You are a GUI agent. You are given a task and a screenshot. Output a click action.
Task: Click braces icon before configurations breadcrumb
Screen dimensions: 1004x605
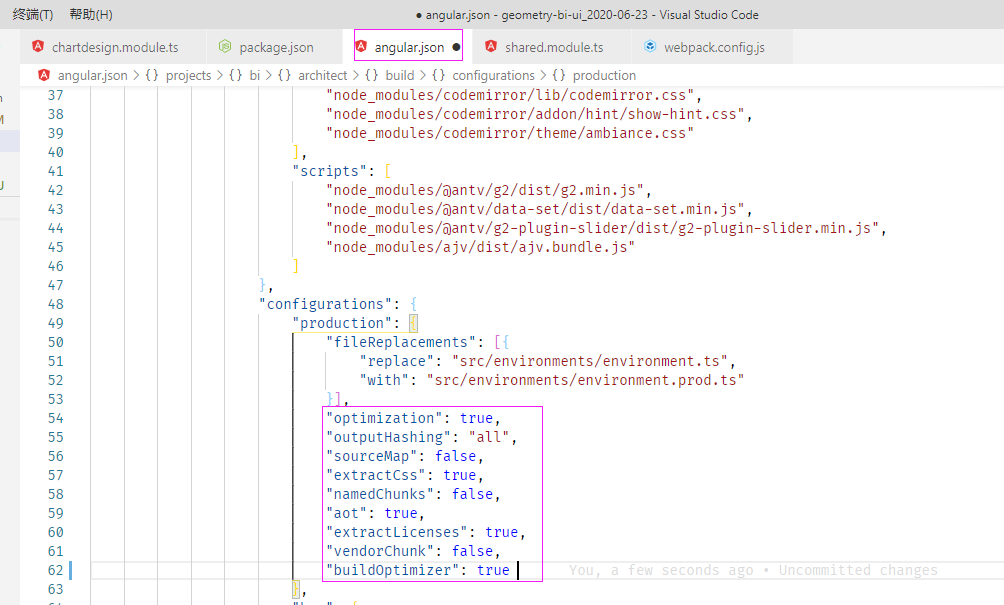tap(438, 75)
